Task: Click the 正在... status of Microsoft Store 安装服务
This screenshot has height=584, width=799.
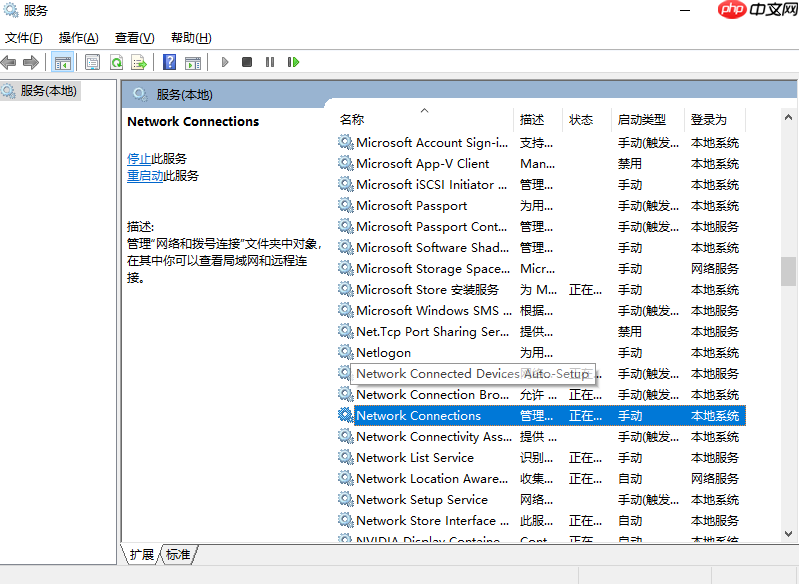Action: [585, 290]
